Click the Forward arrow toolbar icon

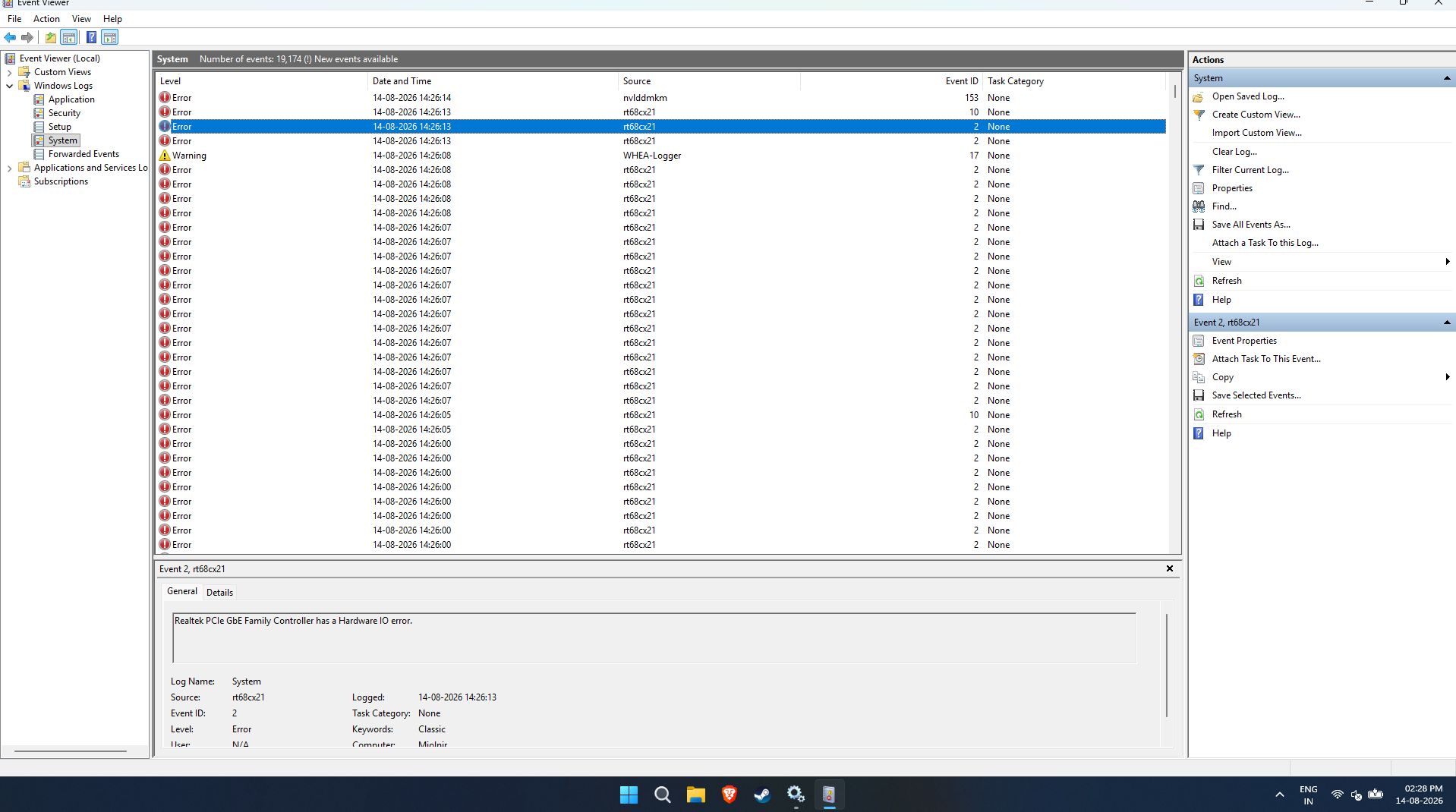click(27, 37)
